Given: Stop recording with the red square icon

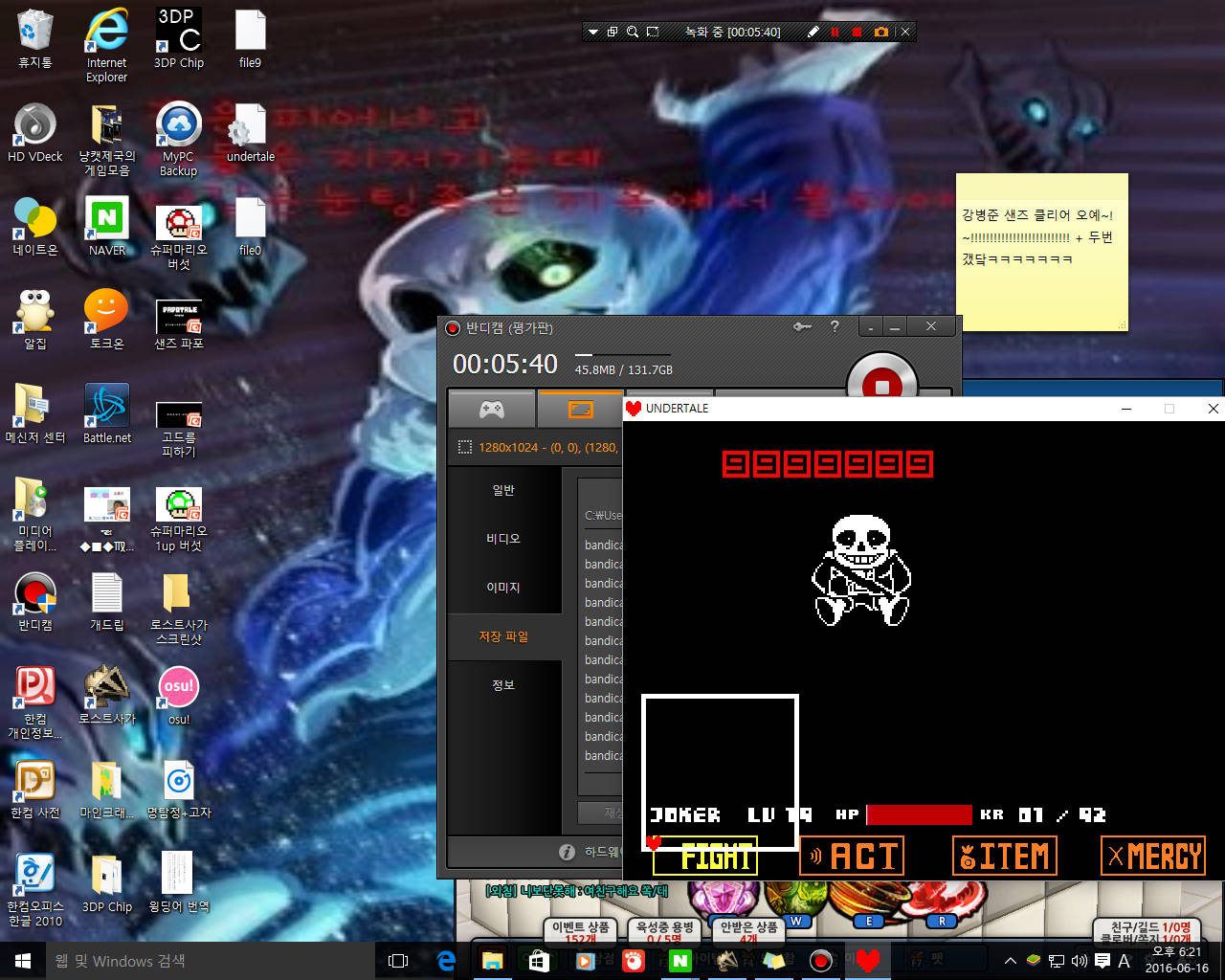Looking at the screenshot, I should [x=857, y=32].
